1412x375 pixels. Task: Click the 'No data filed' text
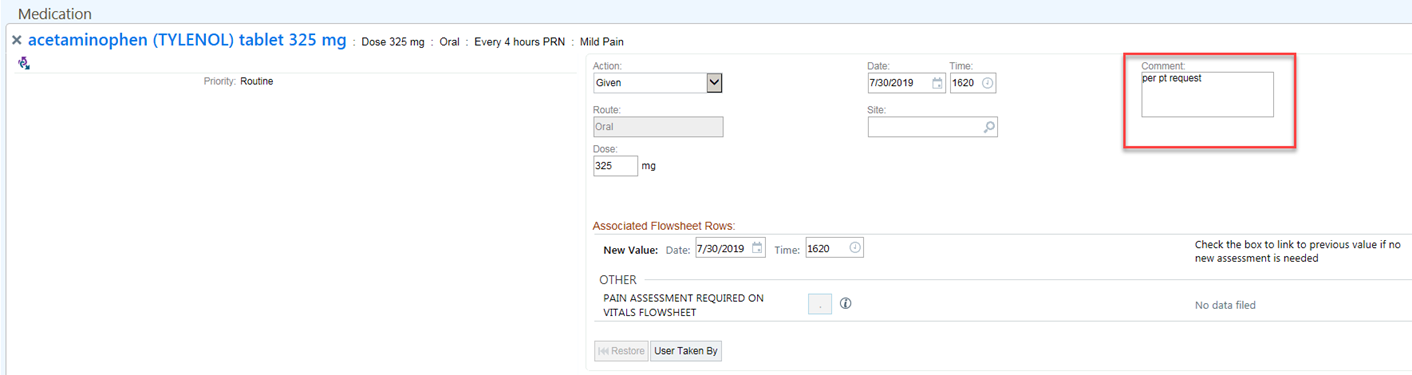(1225, 305)
